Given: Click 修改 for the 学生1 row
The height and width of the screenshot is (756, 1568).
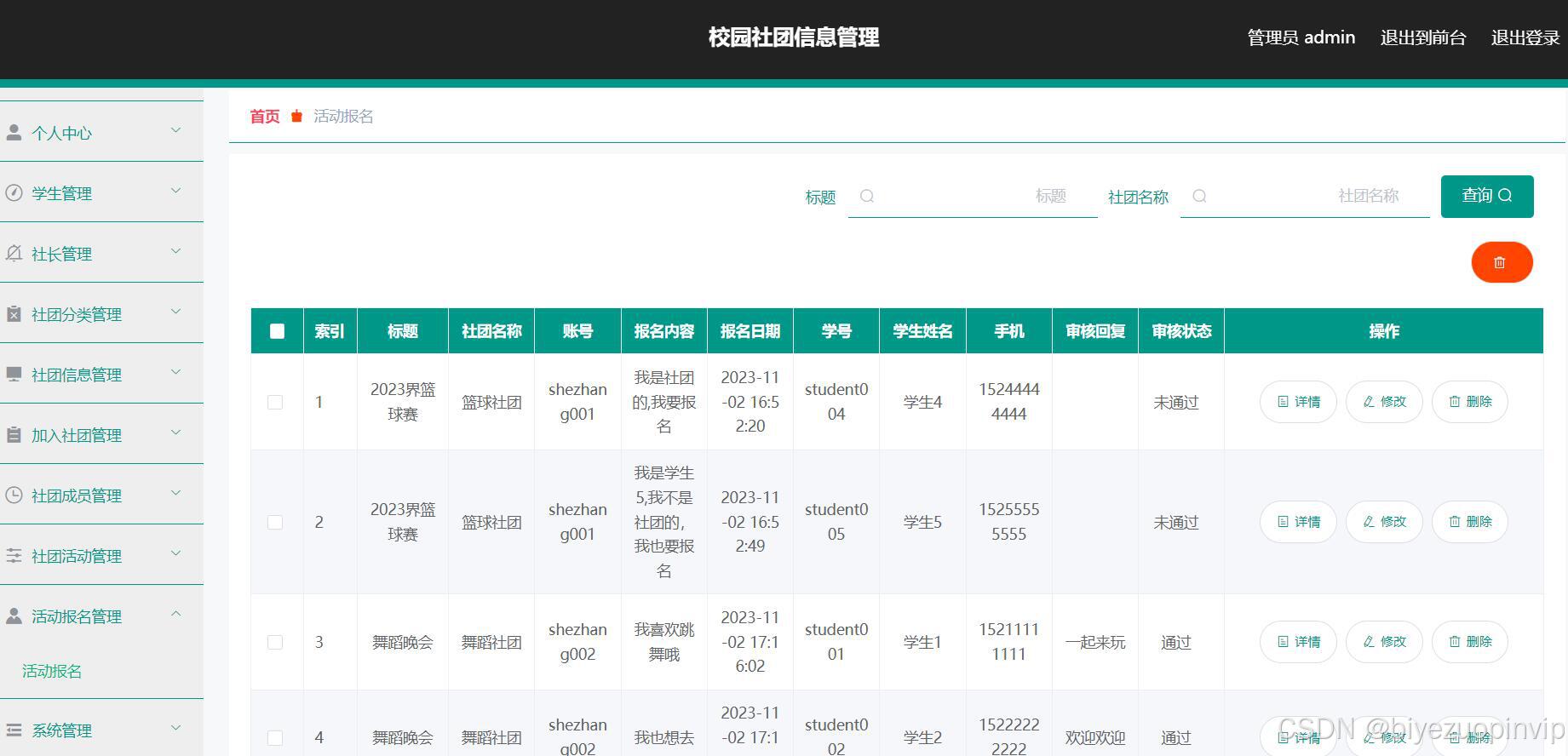Looking at the screenshot, I should (x=1384, y=642).
